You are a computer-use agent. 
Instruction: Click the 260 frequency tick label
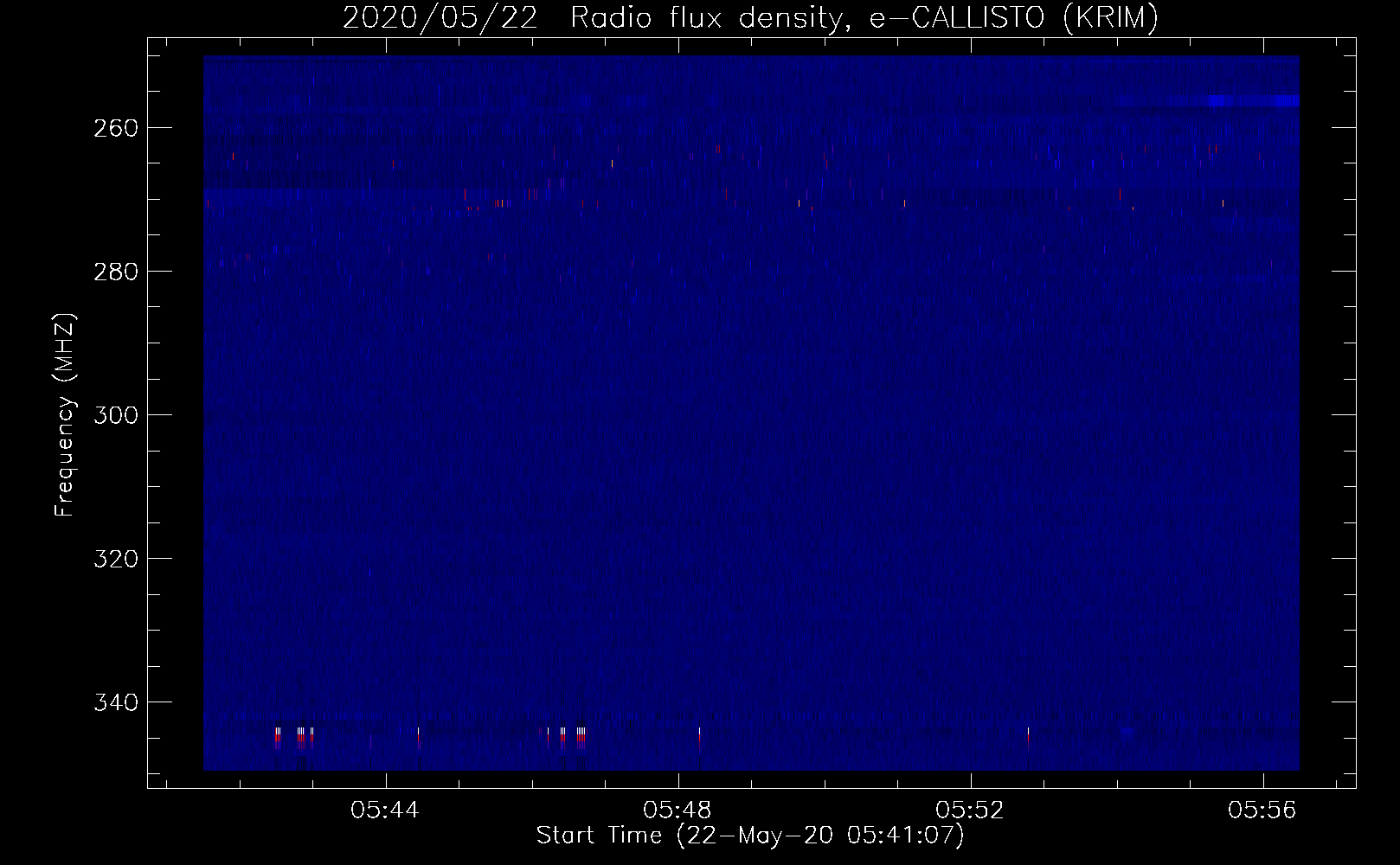tap(114, 128)
